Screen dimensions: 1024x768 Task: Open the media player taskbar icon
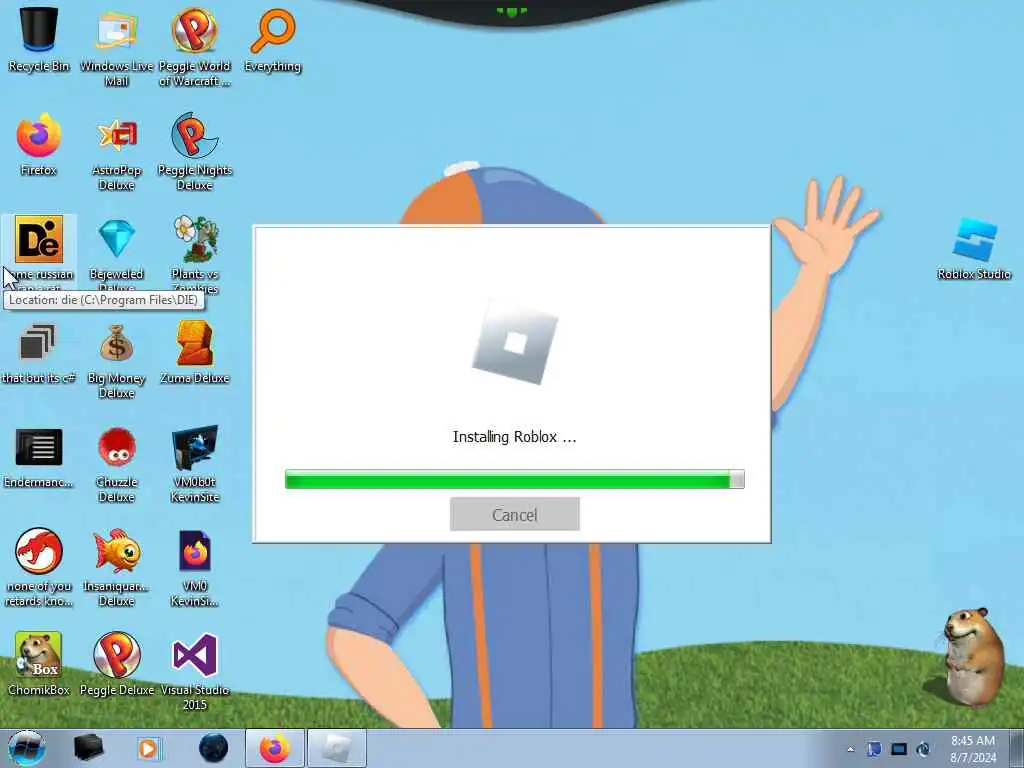click(x=149, y=748)
